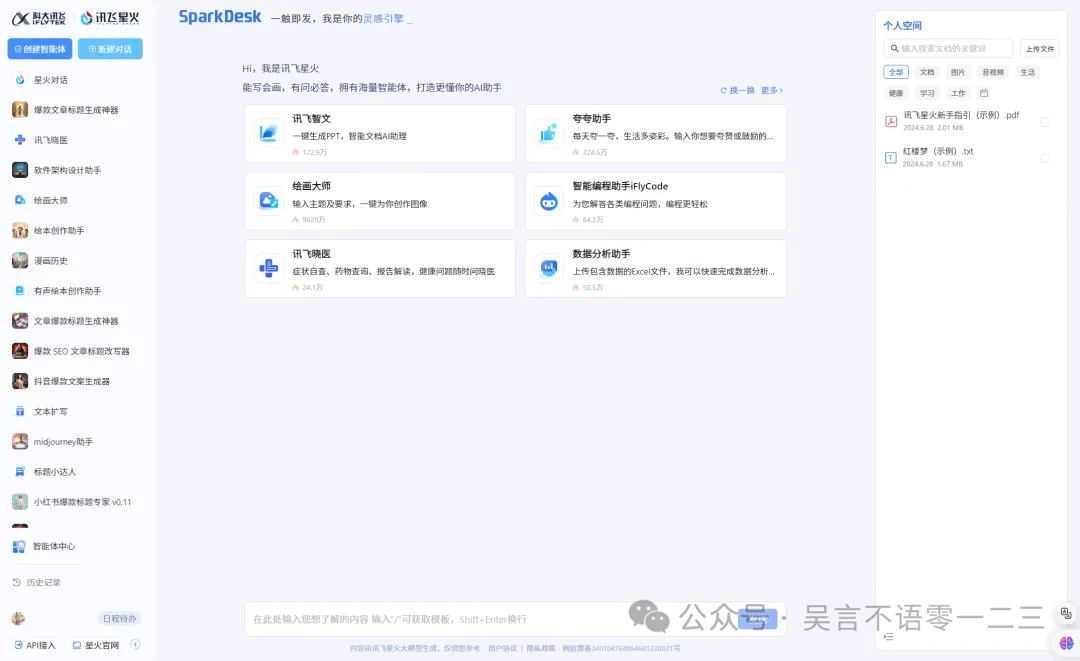Select the 全部 filter tab
Viewport: 1080px width, 661px height.
[896, 72]
